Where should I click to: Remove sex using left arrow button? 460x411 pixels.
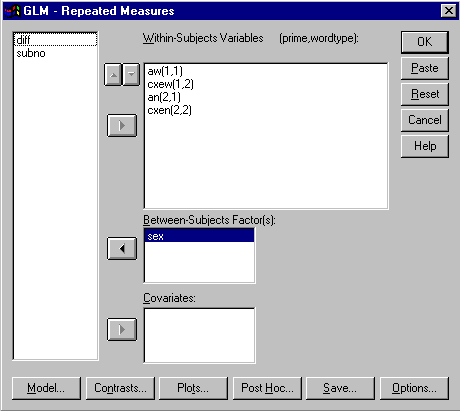[122, 248]
